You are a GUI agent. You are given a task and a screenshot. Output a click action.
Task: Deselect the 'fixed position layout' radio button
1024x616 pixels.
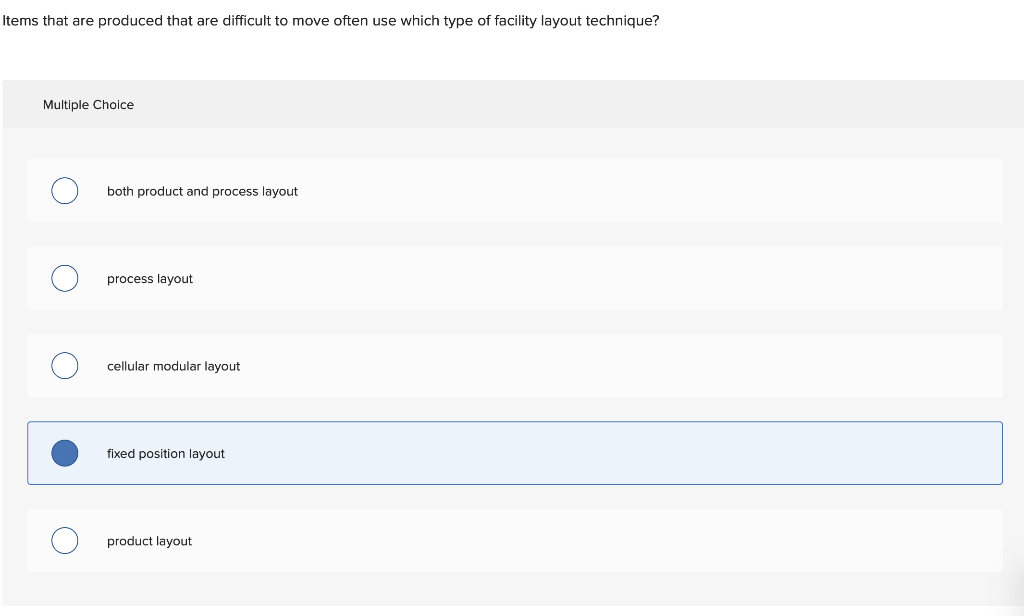point(64,453)
